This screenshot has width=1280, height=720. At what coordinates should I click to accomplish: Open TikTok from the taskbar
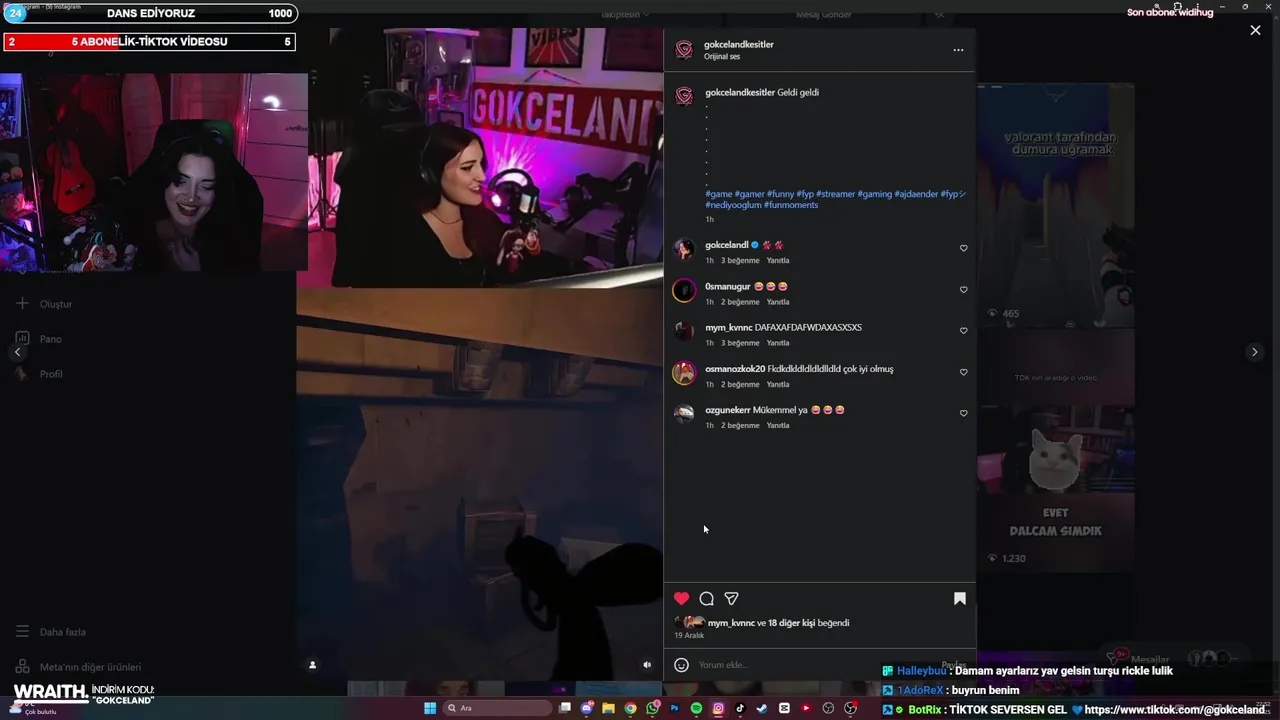[740, 708]
